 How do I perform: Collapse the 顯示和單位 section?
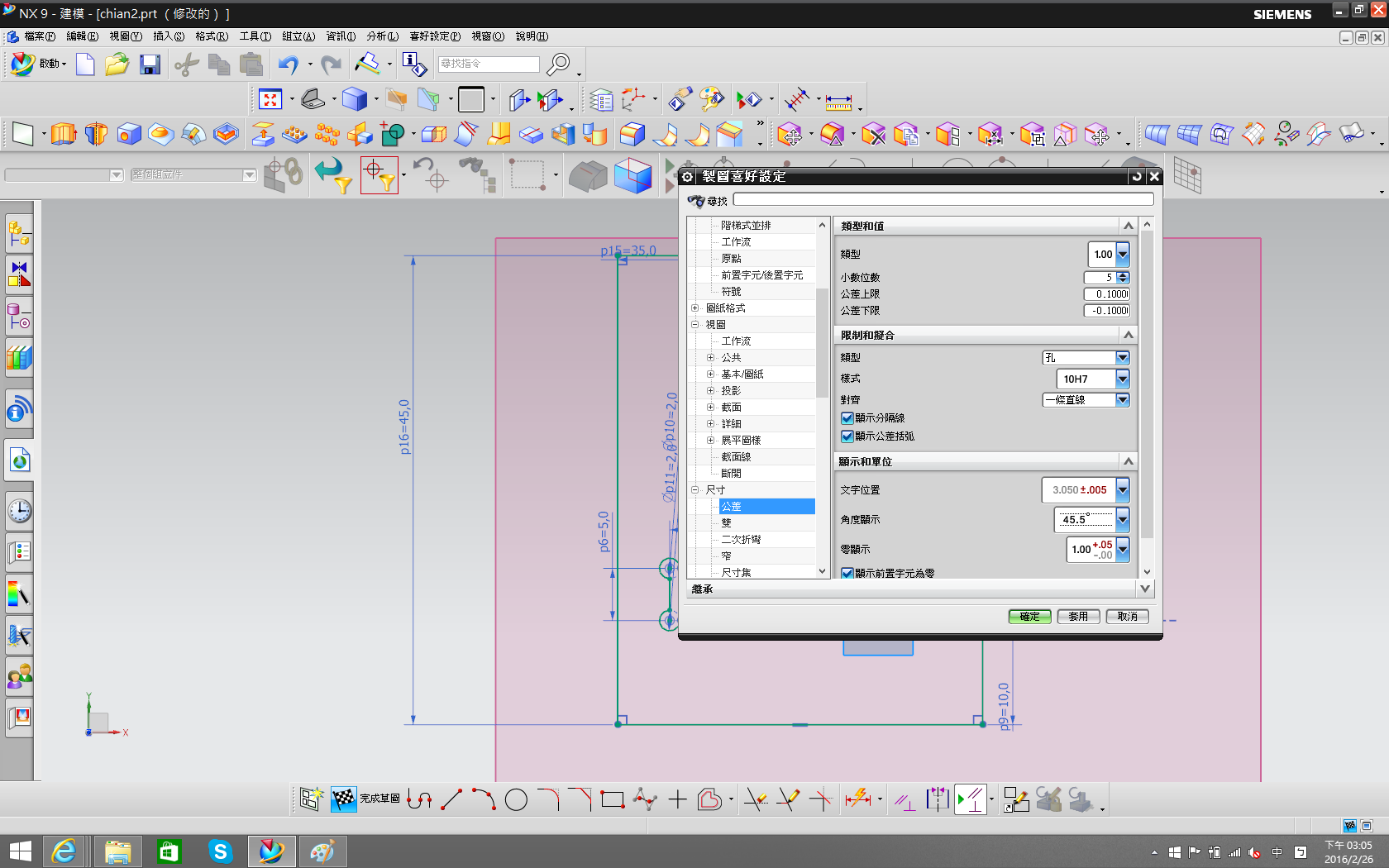(1128, 461)
